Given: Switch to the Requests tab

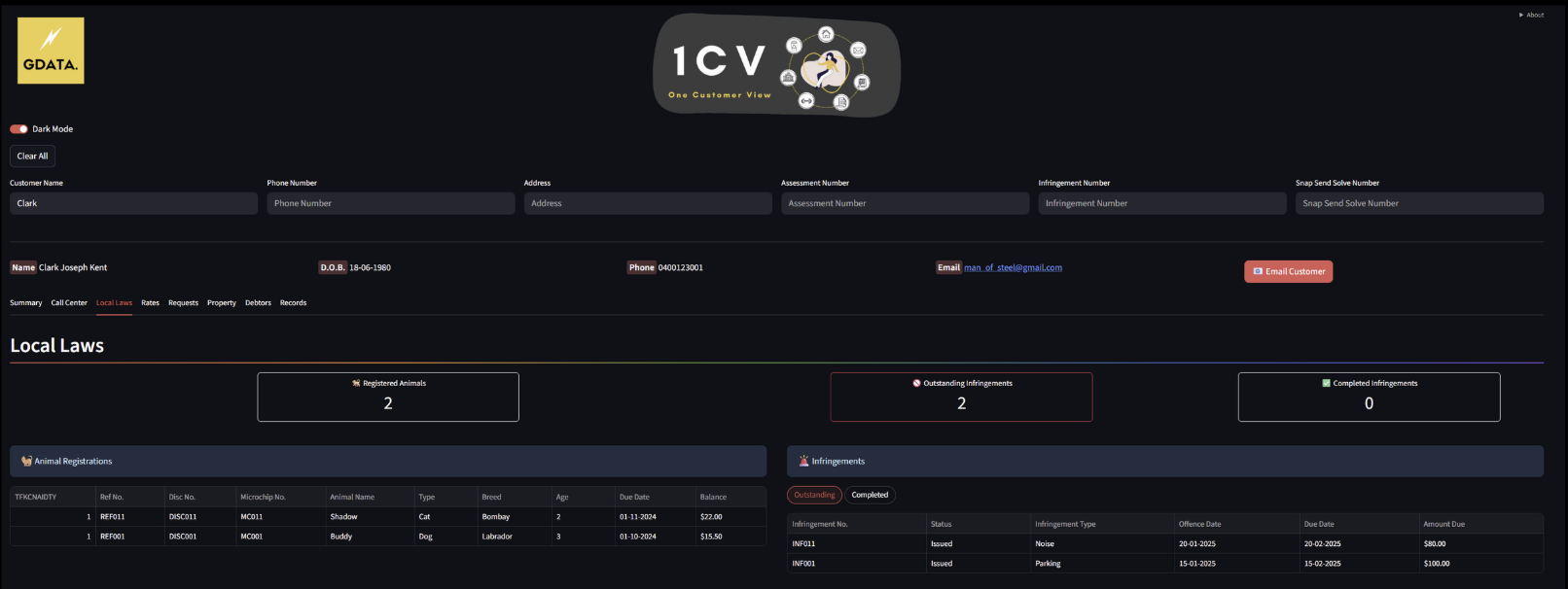Looking at the screenshot, I should pos(183,302).
